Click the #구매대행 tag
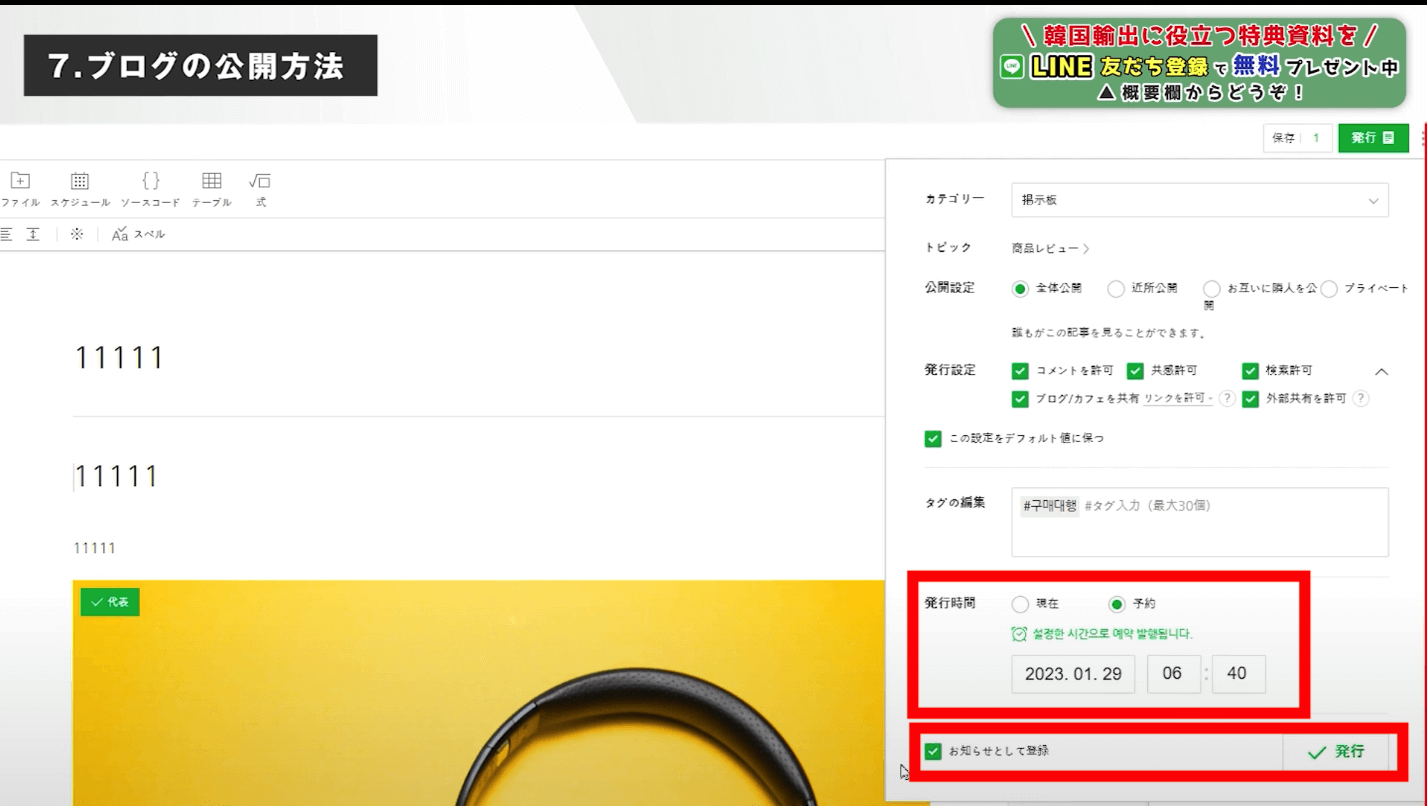The image size is (1427, 806). click(1049, 506)
